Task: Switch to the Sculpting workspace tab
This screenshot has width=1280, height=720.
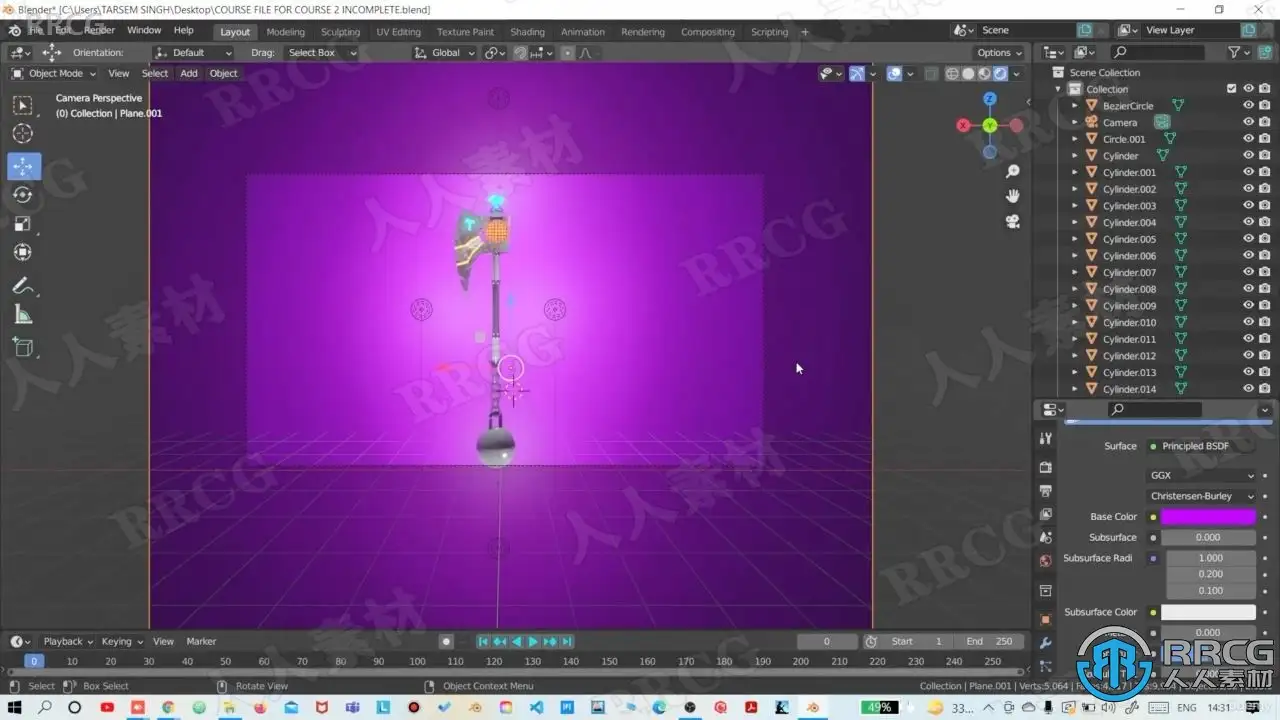Action: 340,32
